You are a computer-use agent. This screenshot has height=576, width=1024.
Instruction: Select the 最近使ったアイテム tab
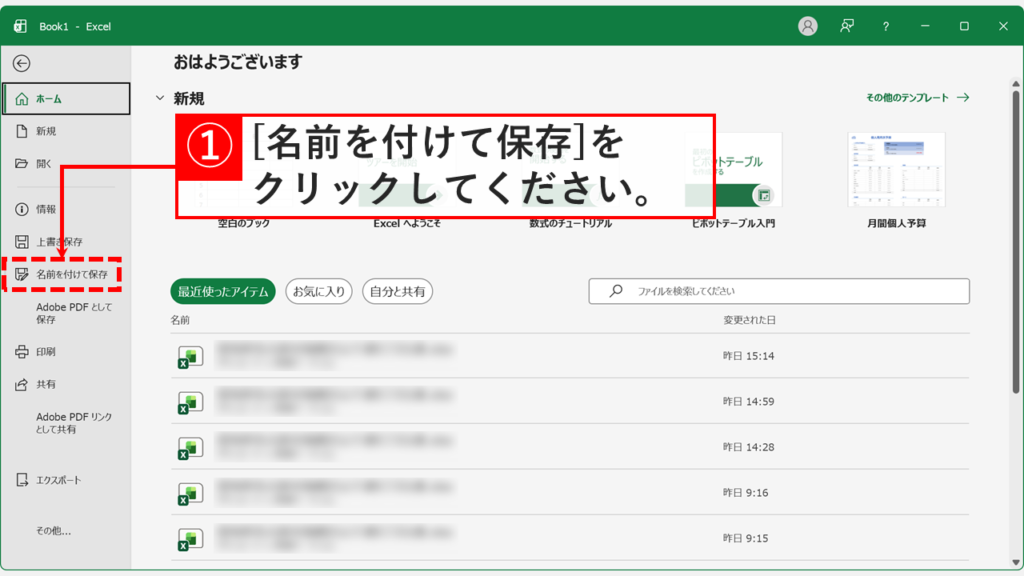[x=223, y=291]
